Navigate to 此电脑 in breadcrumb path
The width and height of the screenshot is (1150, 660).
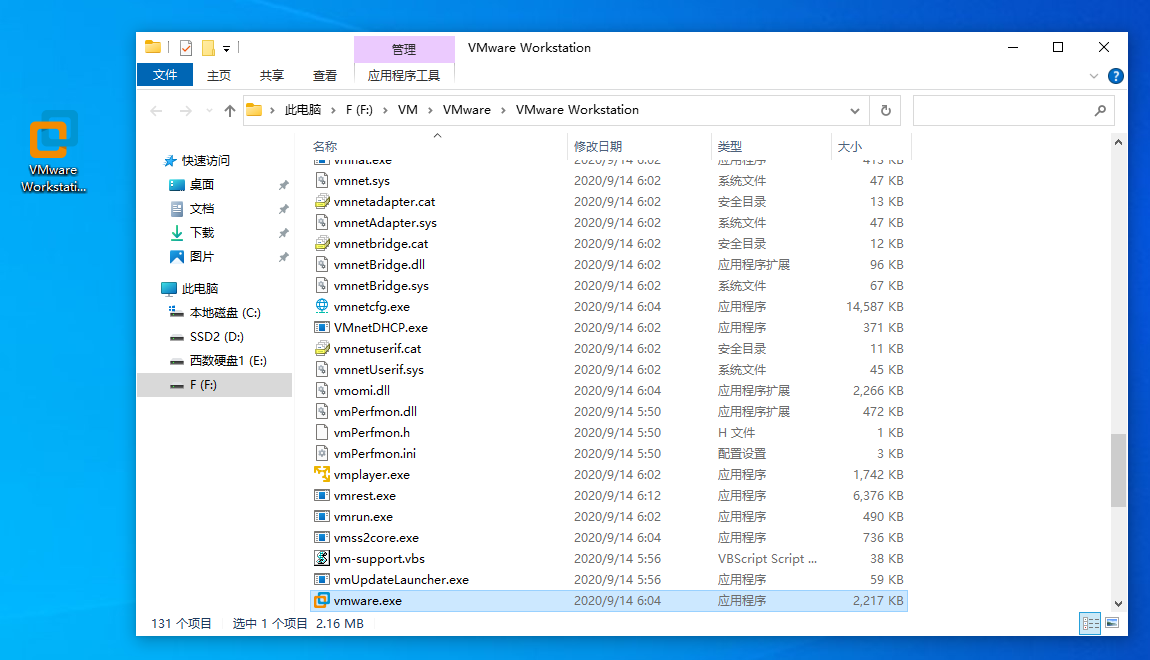(303, 110)
